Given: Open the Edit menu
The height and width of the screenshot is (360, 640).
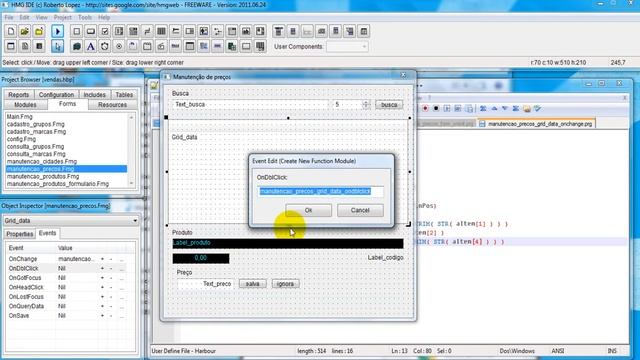Looking at the screenshot, I should [24, 18].
